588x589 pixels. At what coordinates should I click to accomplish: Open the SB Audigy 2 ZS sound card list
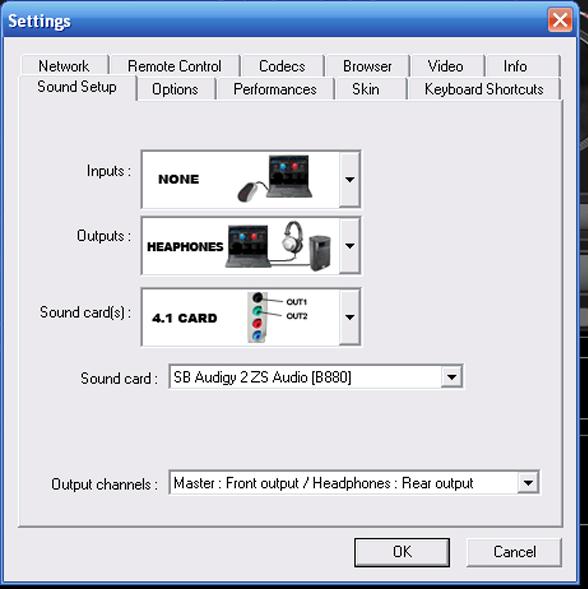point(451,376)
